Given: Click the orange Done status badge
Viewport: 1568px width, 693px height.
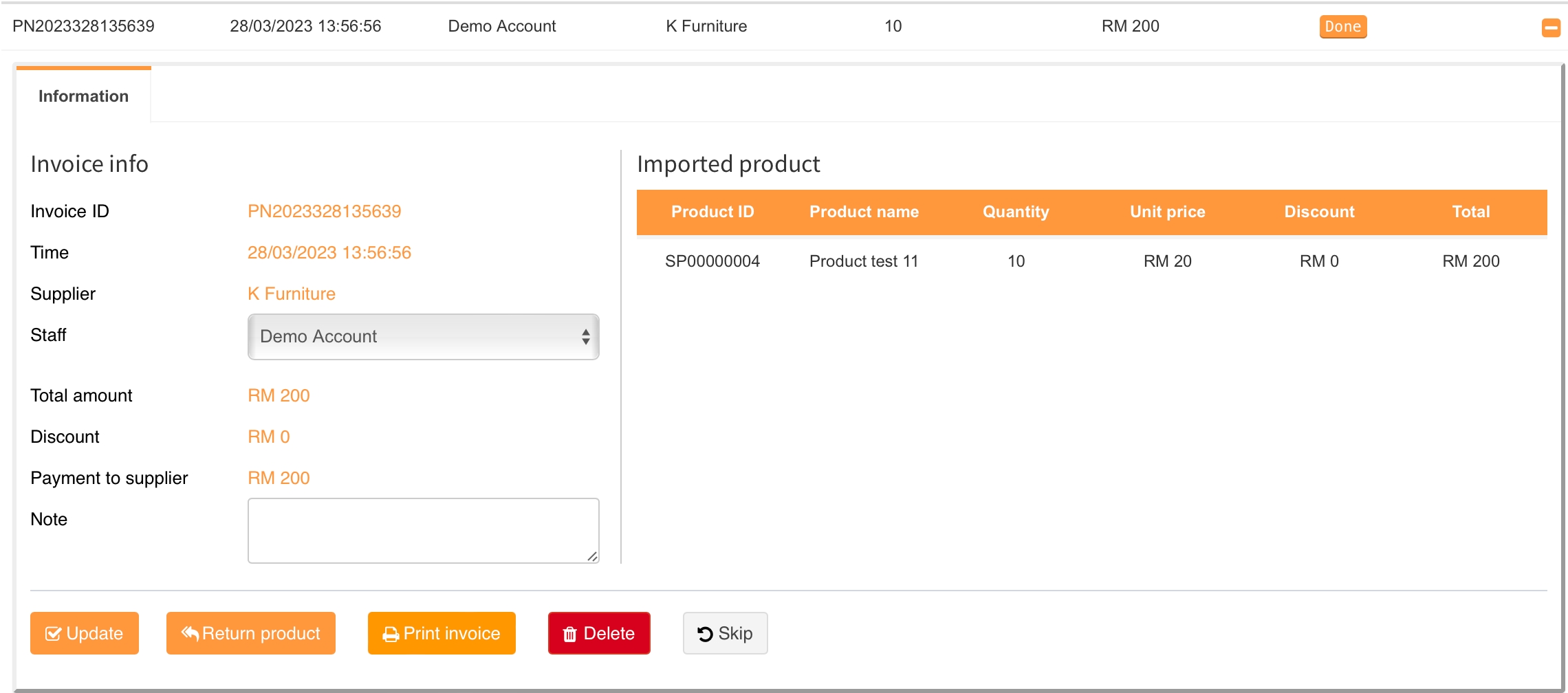Looking at the screenshot, I should pyautogui.click(x=1342, y=27).
